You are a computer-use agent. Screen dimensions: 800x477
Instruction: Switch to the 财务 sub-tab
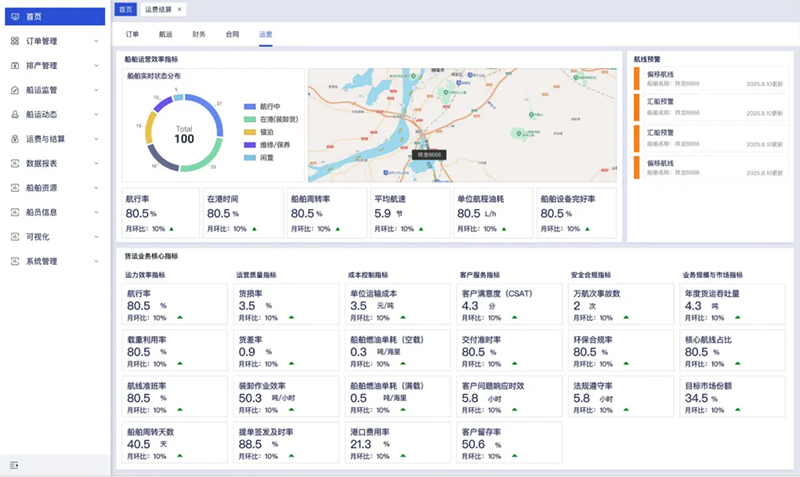click(x=199, y=34)
